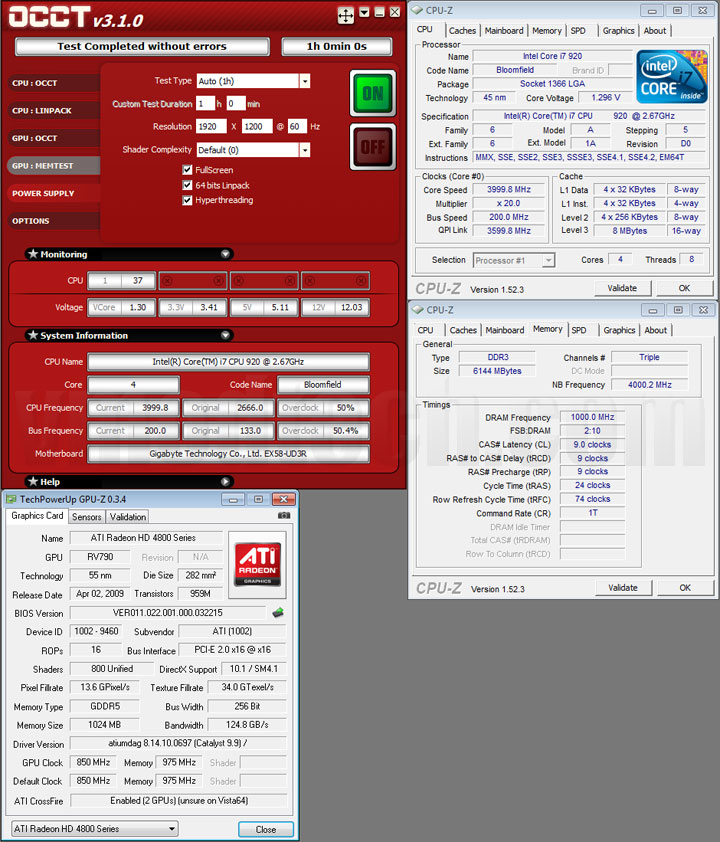
Task: Click the OCCT move-window crosshair icon
Action: pos(346,15)
